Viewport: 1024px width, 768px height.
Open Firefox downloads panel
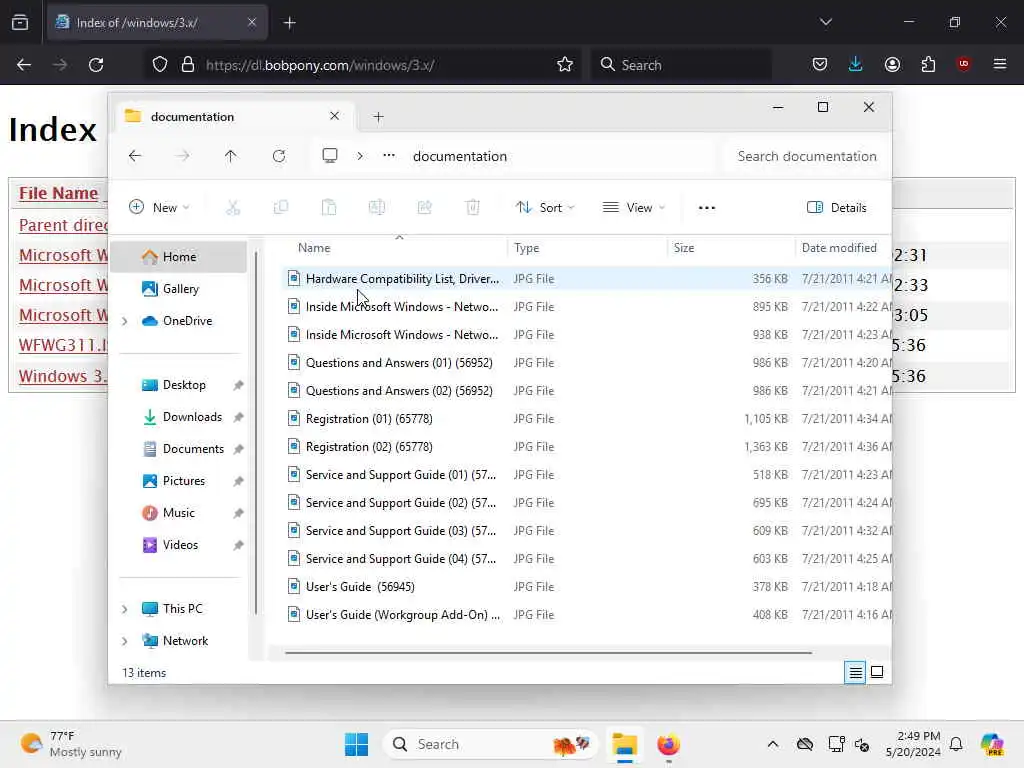click(856, 64)
